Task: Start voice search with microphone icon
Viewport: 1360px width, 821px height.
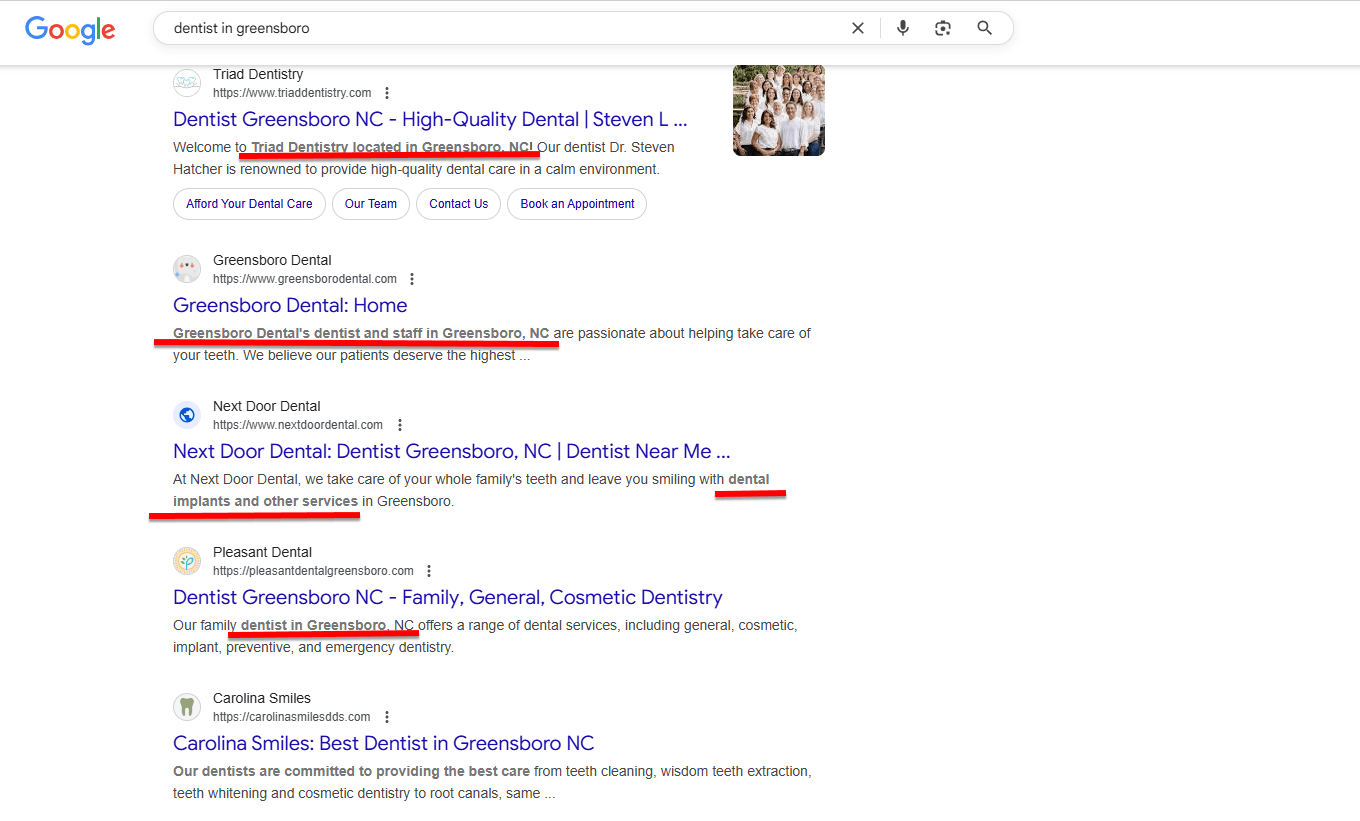Action: [x=903, y=28]
